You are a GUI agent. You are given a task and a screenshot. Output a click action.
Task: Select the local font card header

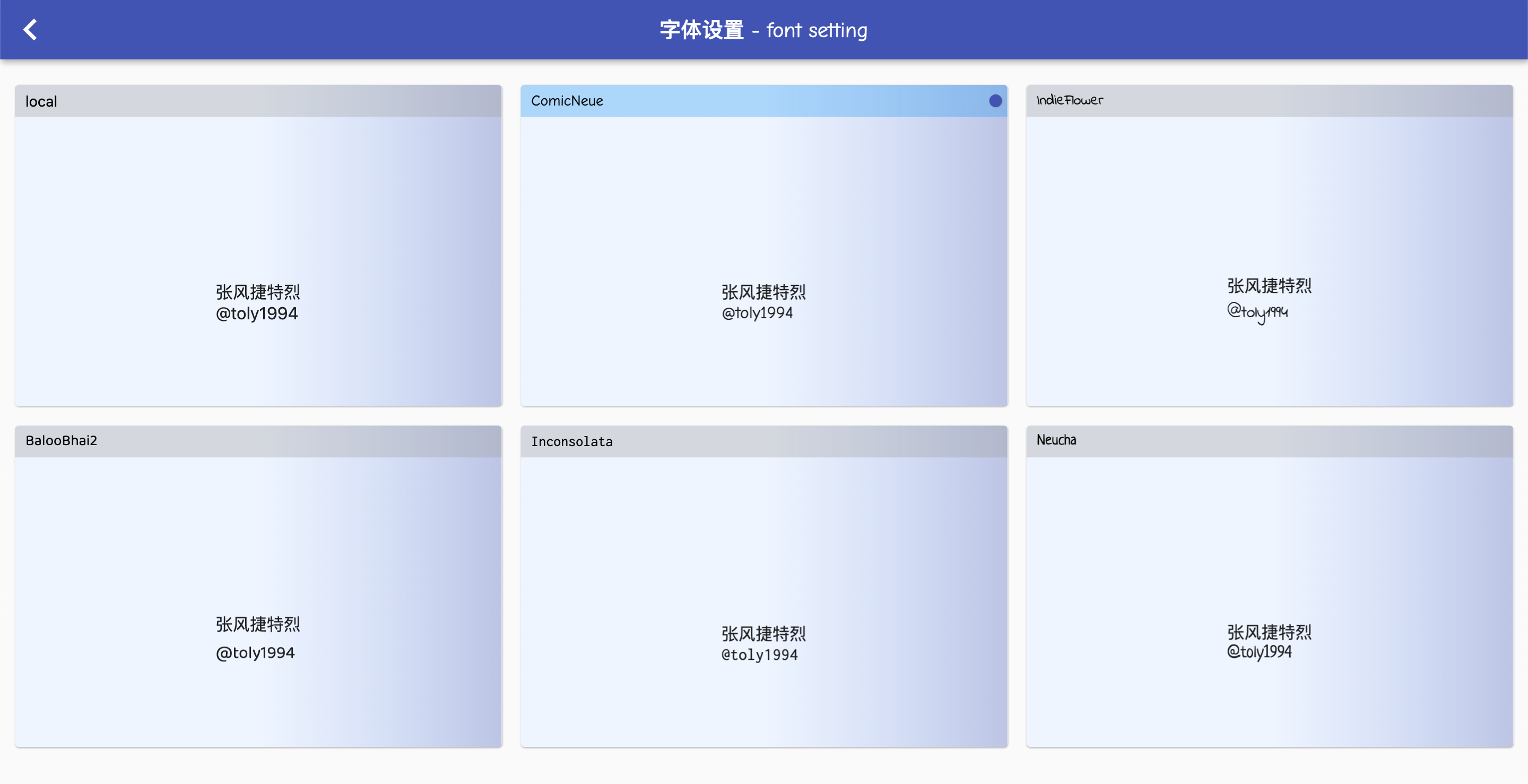coord(258,101)
